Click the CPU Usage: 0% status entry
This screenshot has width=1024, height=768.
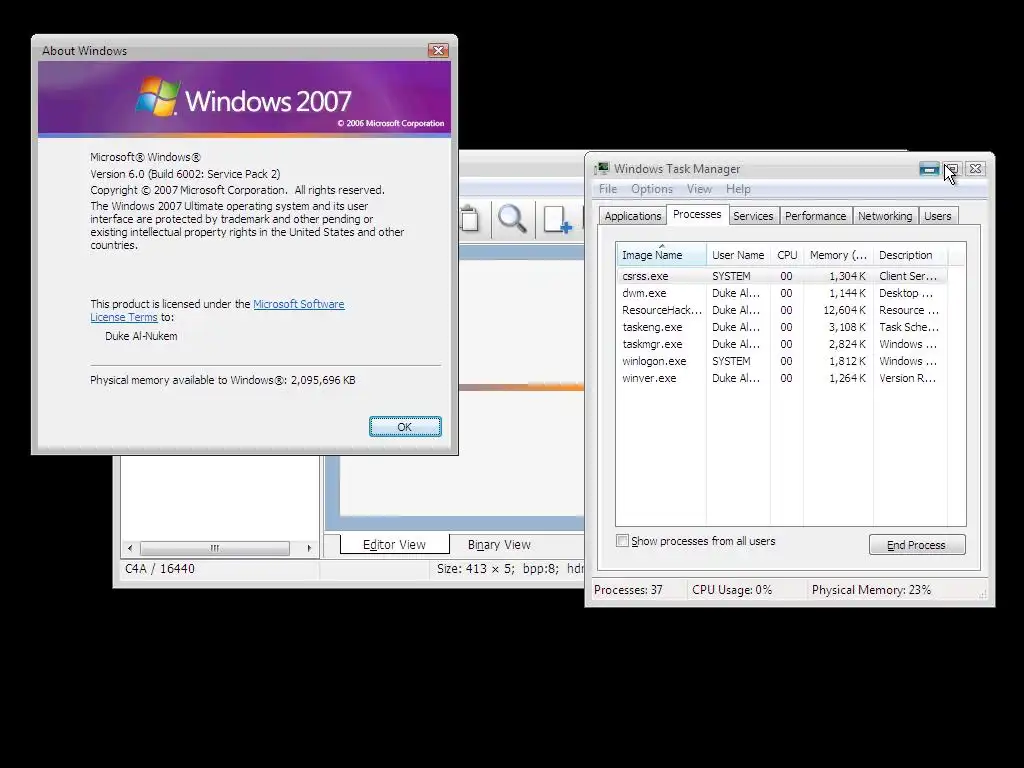731,590
